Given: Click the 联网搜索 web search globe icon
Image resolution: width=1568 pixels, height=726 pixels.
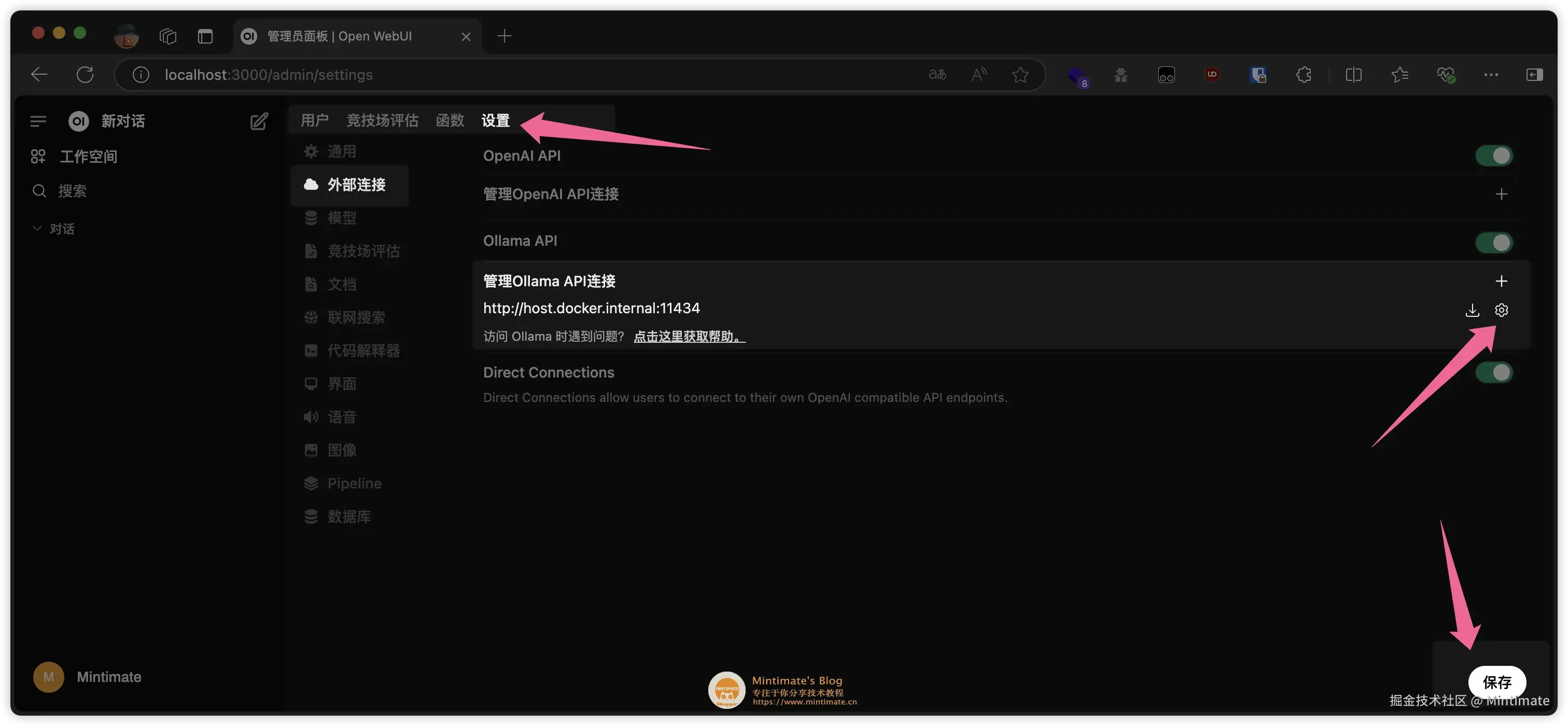Looking at the screenshot, I should pos(311,317).
